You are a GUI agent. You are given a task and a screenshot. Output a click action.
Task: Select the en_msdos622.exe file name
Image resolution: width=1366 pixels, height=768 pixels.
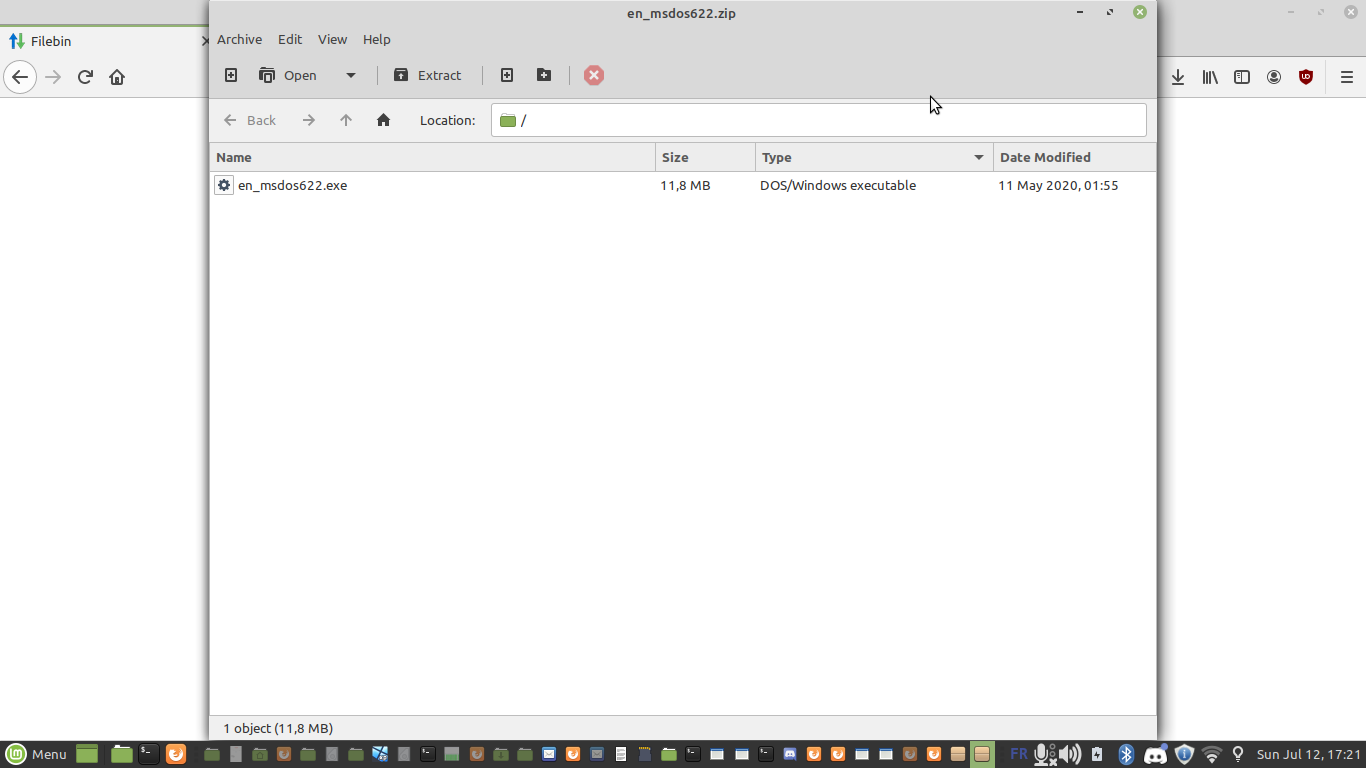coord(292,185)
